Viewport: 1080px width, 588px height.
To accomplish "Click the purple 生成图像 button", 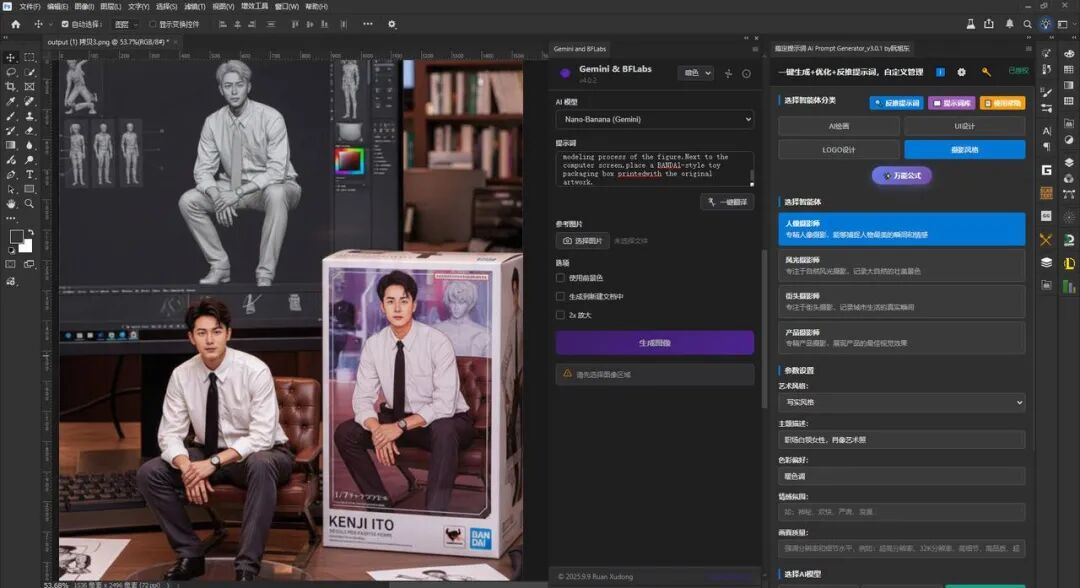I will (654, 342).
